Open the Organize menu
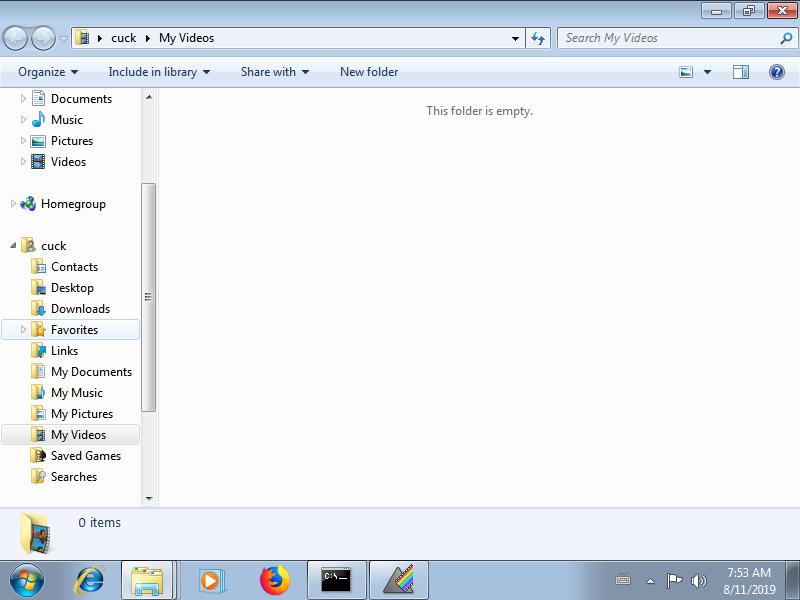800x600 pixels. point(47,72)
